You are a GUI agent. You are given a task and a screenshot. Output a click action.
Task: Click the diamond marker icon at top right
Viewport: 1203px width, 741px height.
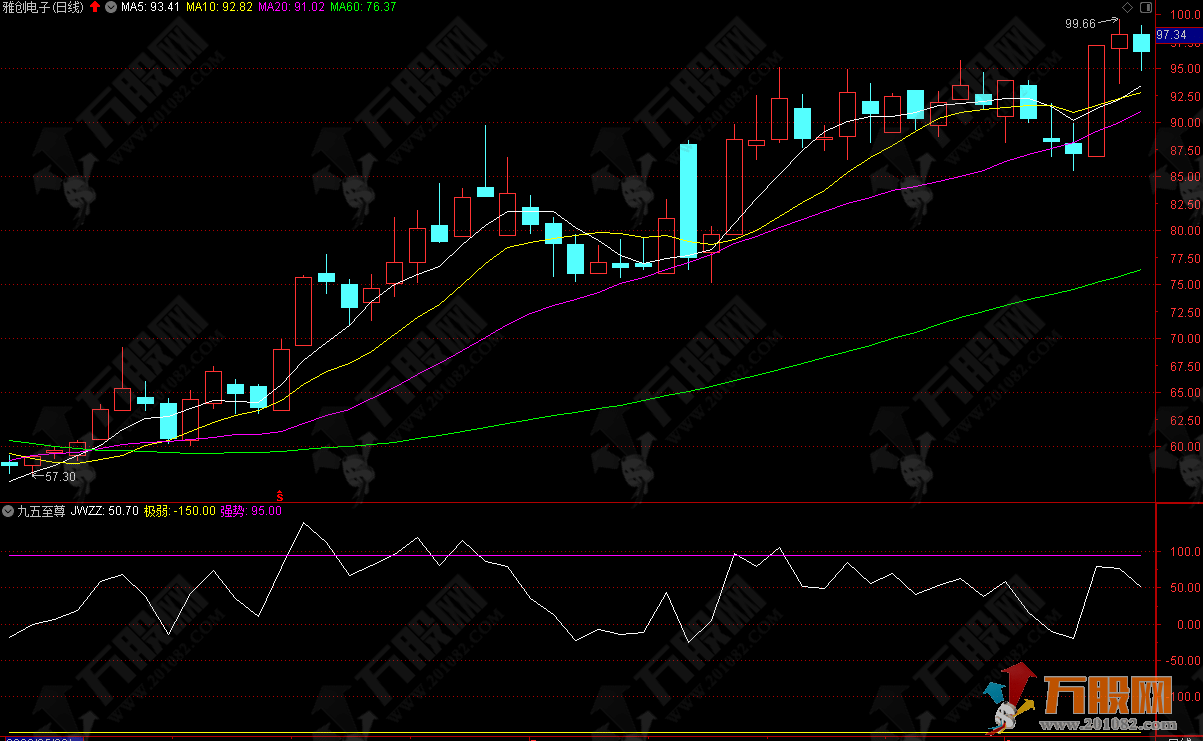1128,7
